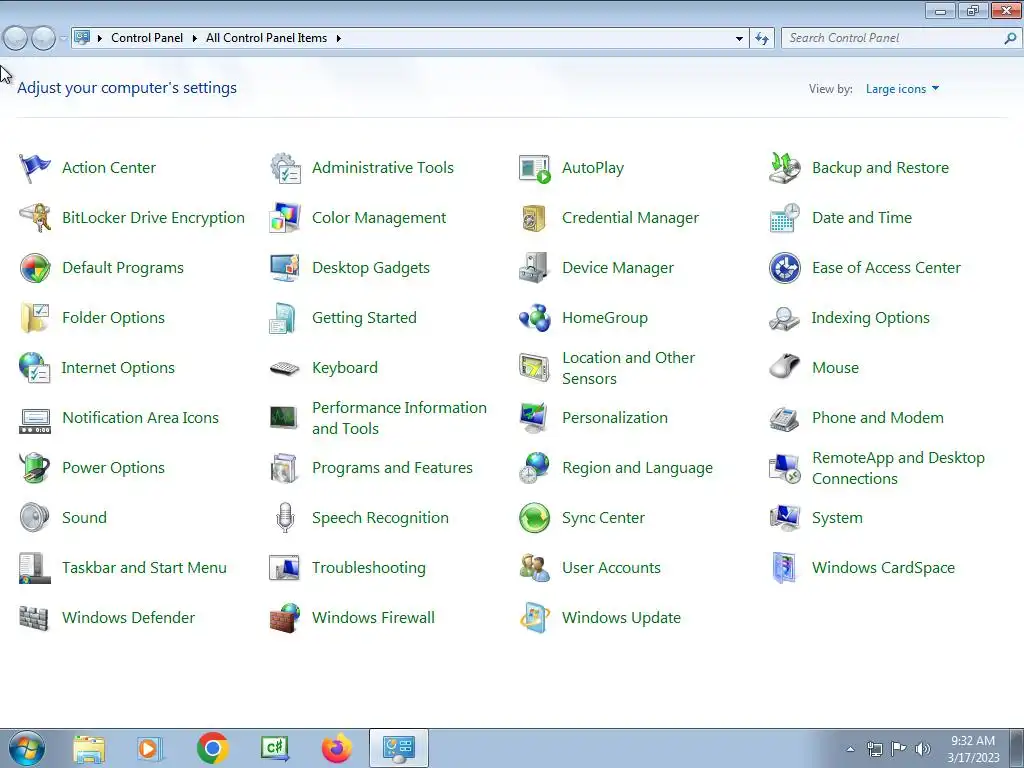The height and width of the screenshot is (768, 1024).
Task: Open the Windows Start orb
Action: click(26, 748)
